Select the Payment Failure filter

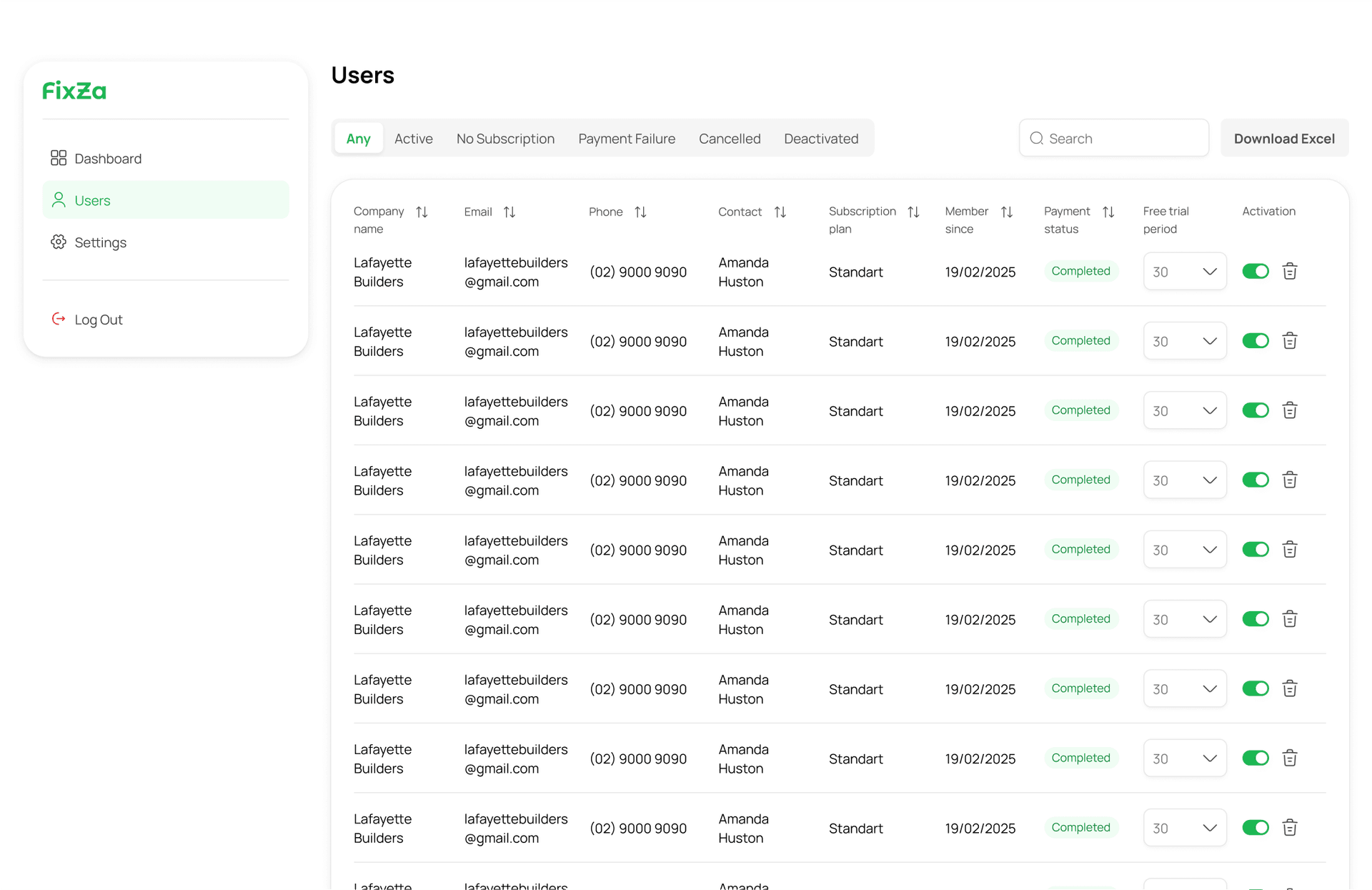click(627, 138)
